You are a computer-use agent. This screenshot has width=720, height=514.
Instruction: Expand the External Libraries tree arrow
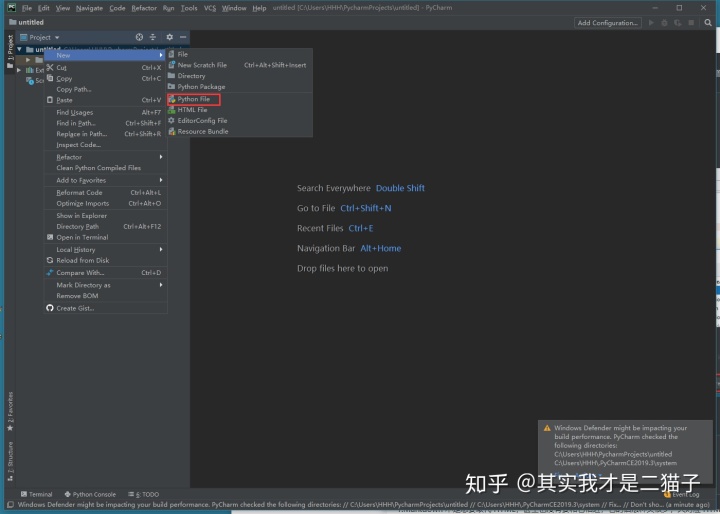(x=19, y=70)
